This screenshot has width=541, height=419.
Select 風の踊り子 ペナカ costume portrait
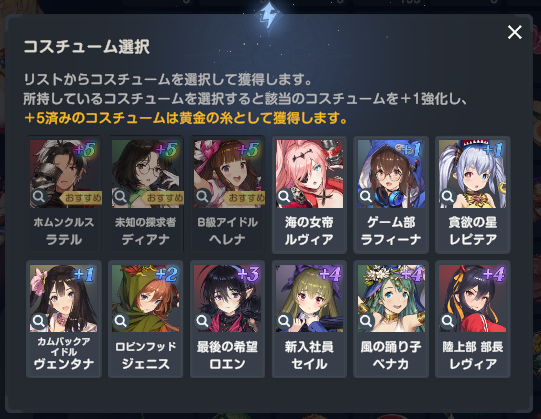(391, 299)
